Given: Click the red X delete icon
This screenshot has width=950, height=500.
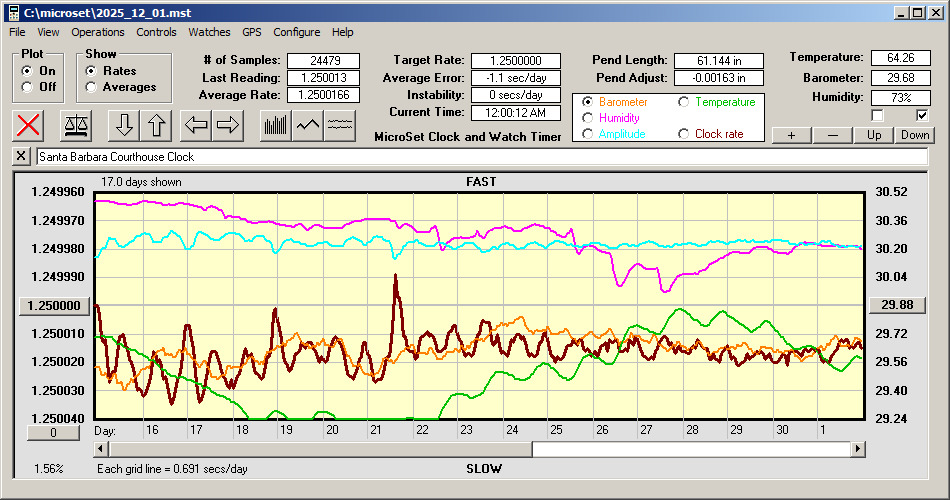Looking at the screenshot, I should (29, 125).
